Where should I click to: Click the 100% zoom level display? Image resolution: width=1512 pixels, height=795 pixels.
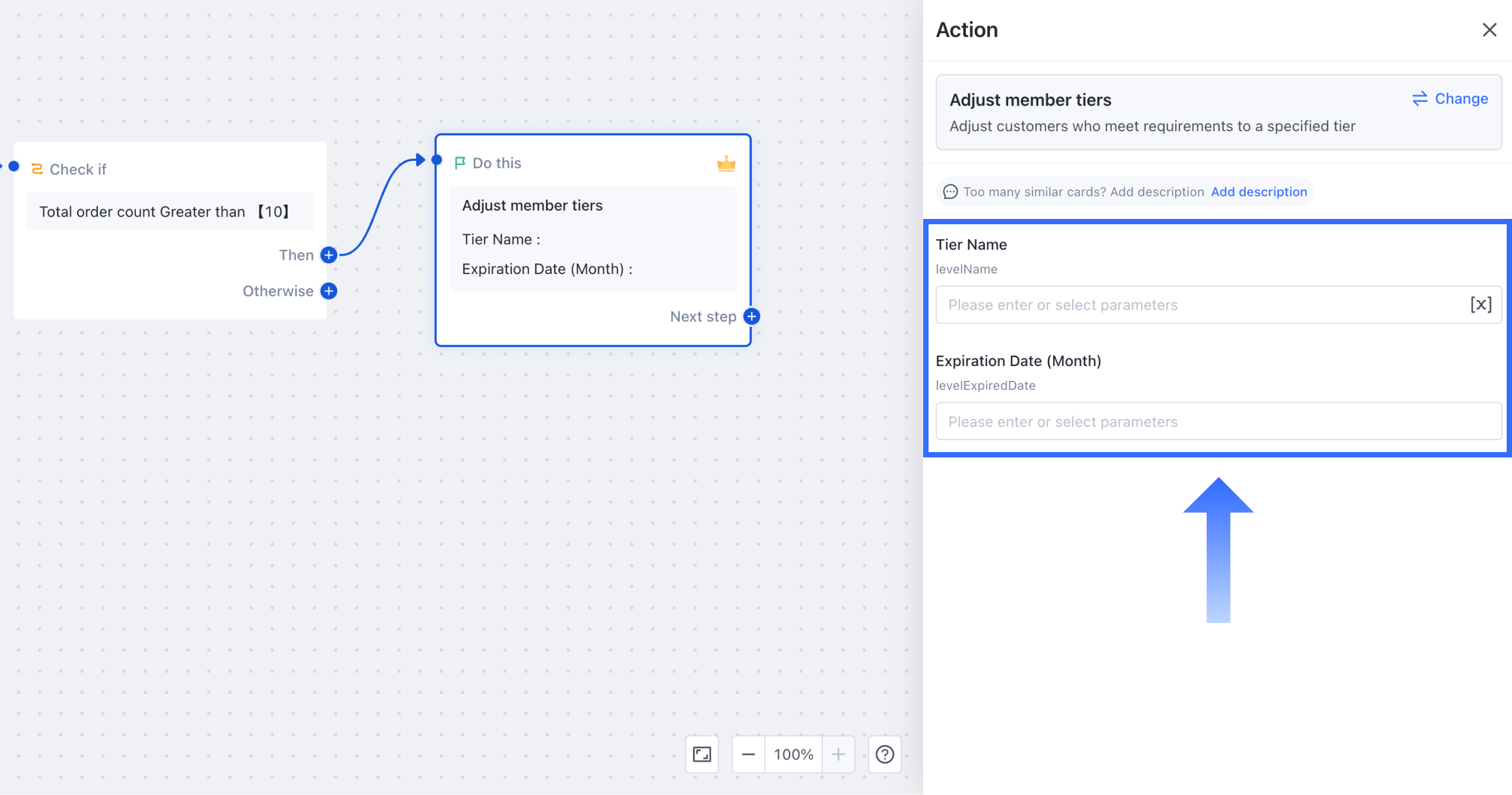click(x=793, y=754)
